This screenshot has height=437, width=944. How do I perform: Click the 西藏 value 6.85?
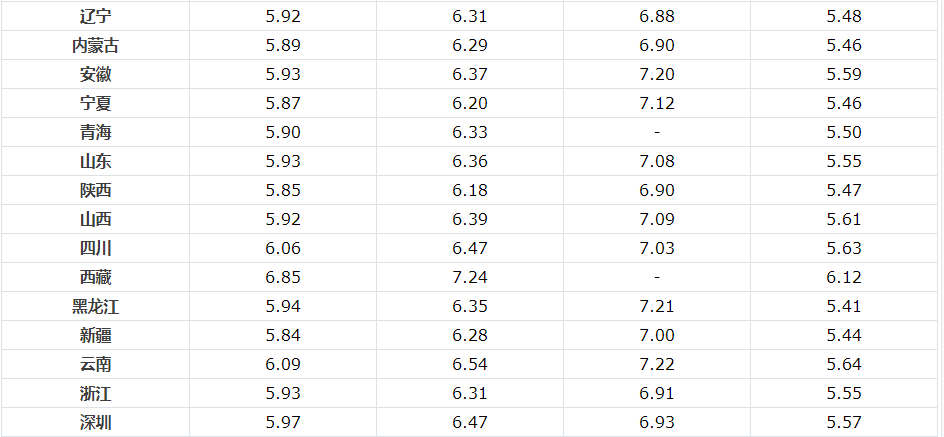283,277
